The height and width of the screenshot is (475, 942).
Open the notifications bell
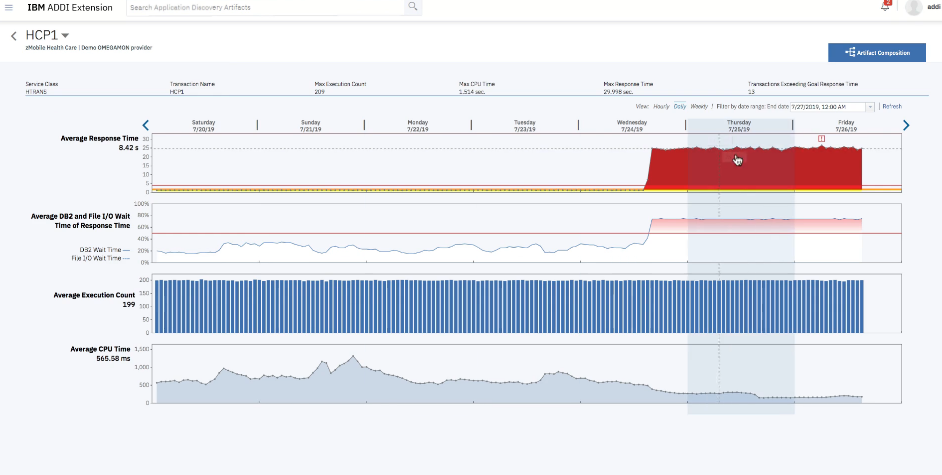(x=885, y=7)
